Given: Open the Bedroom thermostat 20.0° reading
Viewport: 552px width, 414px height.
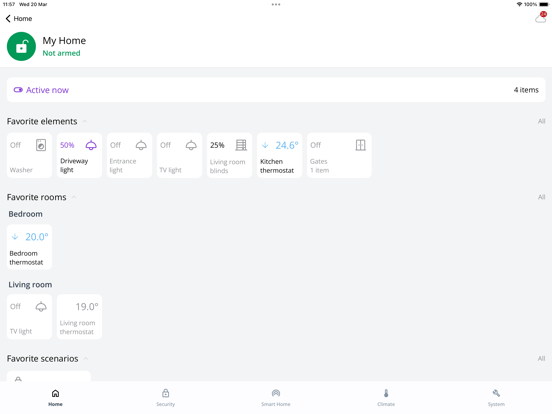Looking at the screenshot, I should [37, 237].
